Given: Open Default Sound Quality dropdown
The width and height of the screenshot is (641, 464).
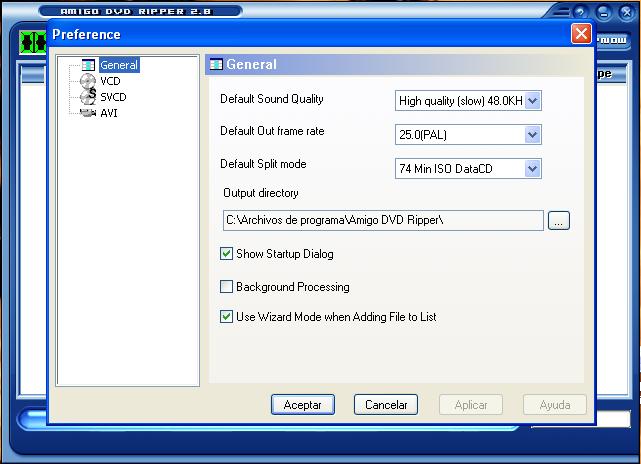Looking at the screenshot, I should point(532,101).
